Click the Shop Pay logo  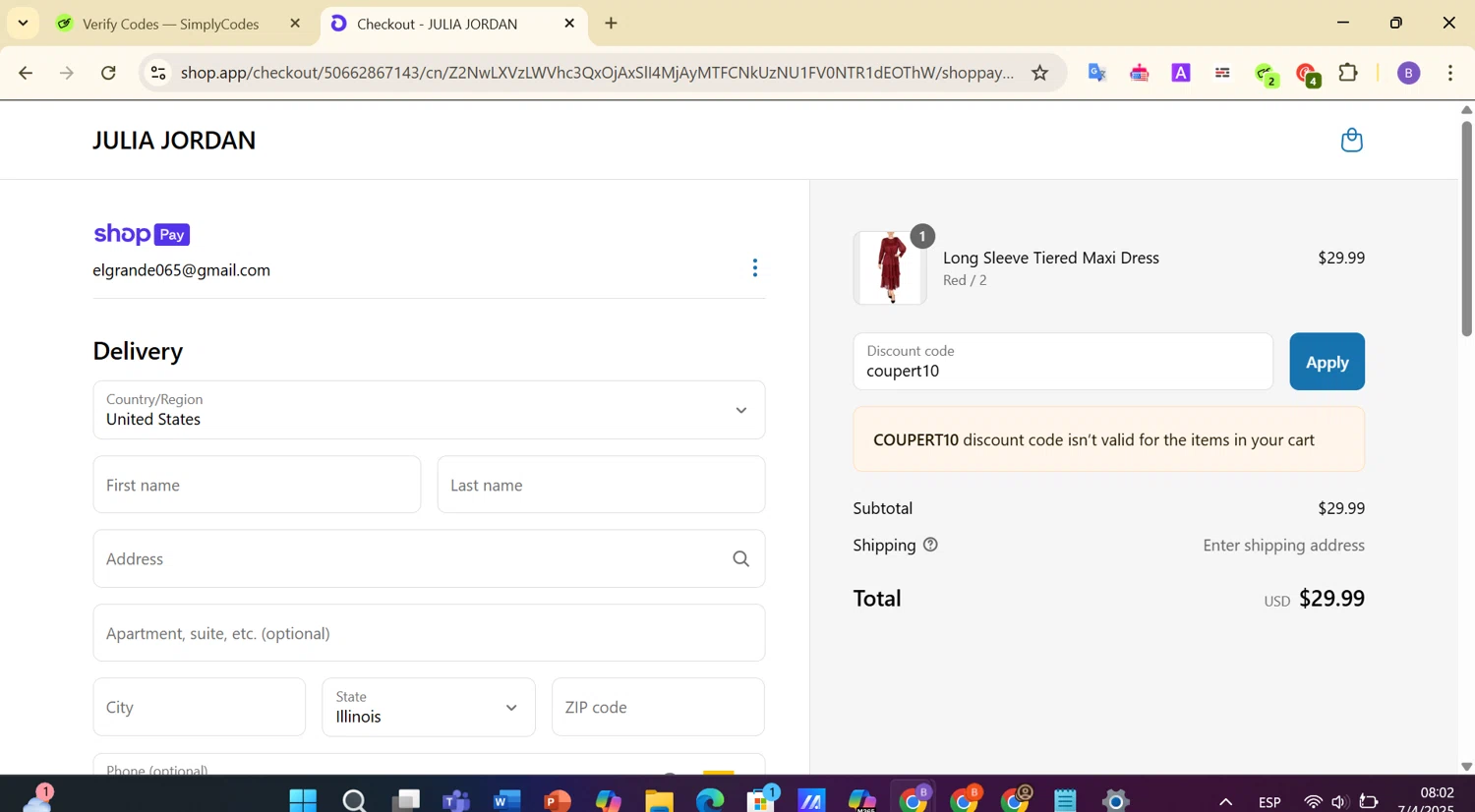(x=142, y=234)
